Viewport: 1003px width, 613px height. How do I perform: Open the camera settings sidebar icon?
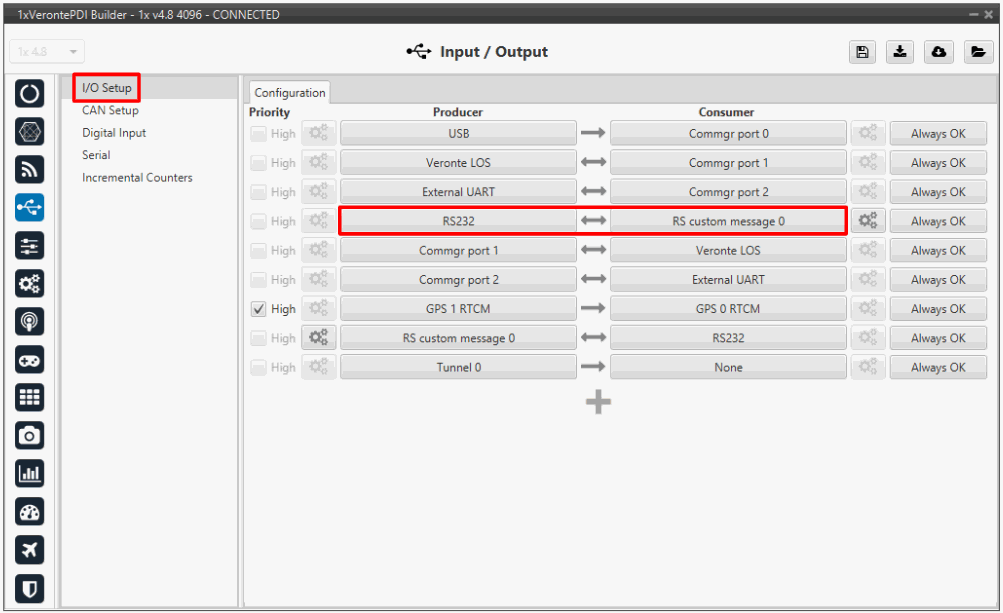pos(30,435)
